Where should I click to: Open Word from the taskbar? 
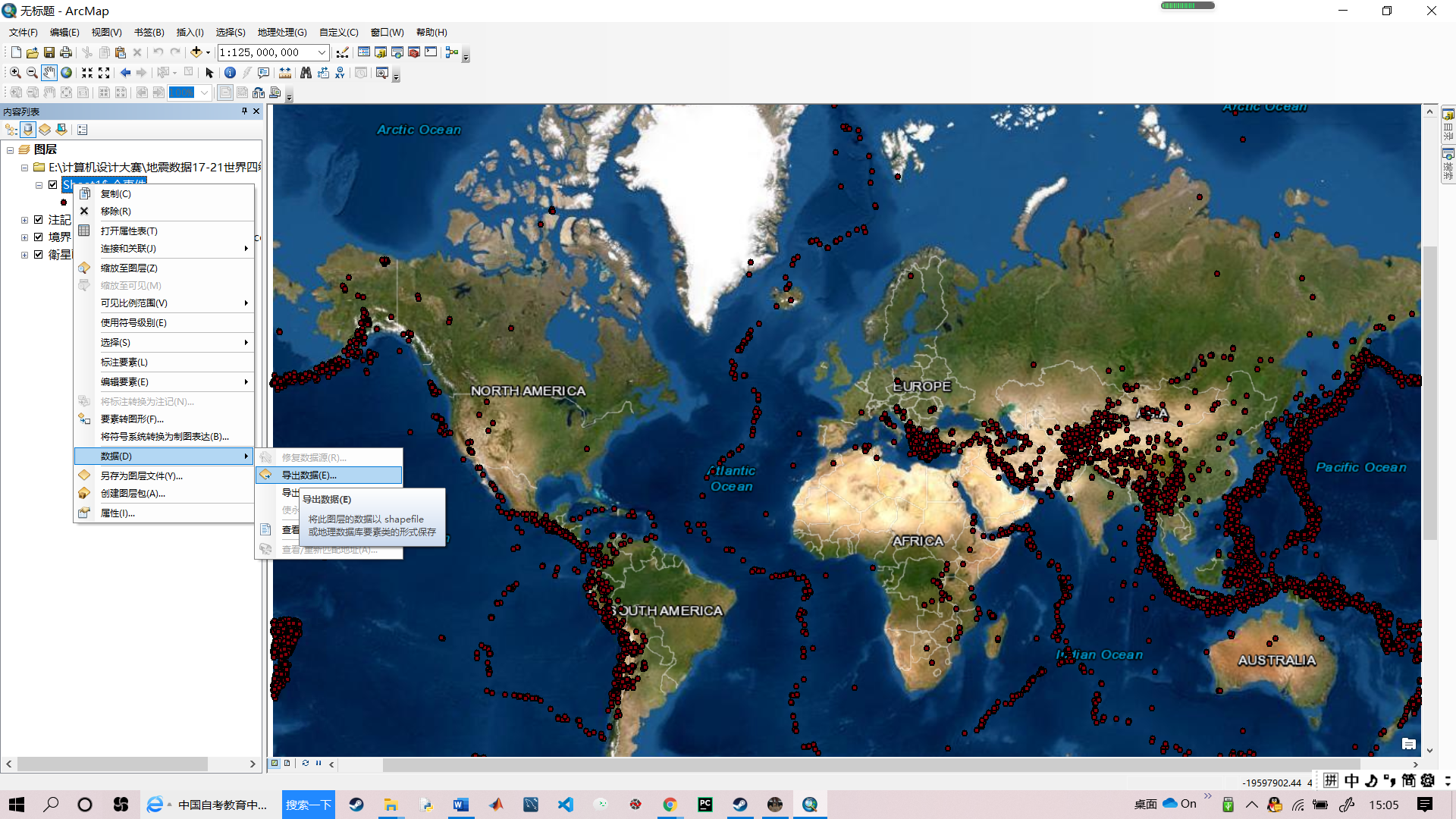(x=461, y=805)
